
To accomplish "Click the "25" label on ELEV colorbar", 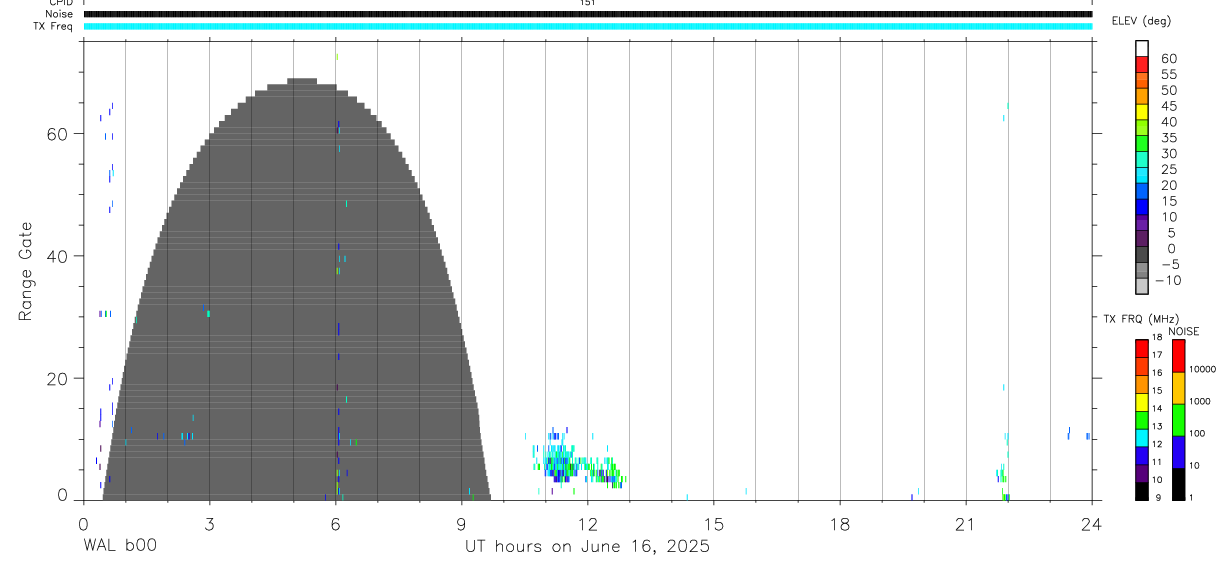I will pyautogui.click(x=1168, y=169).
